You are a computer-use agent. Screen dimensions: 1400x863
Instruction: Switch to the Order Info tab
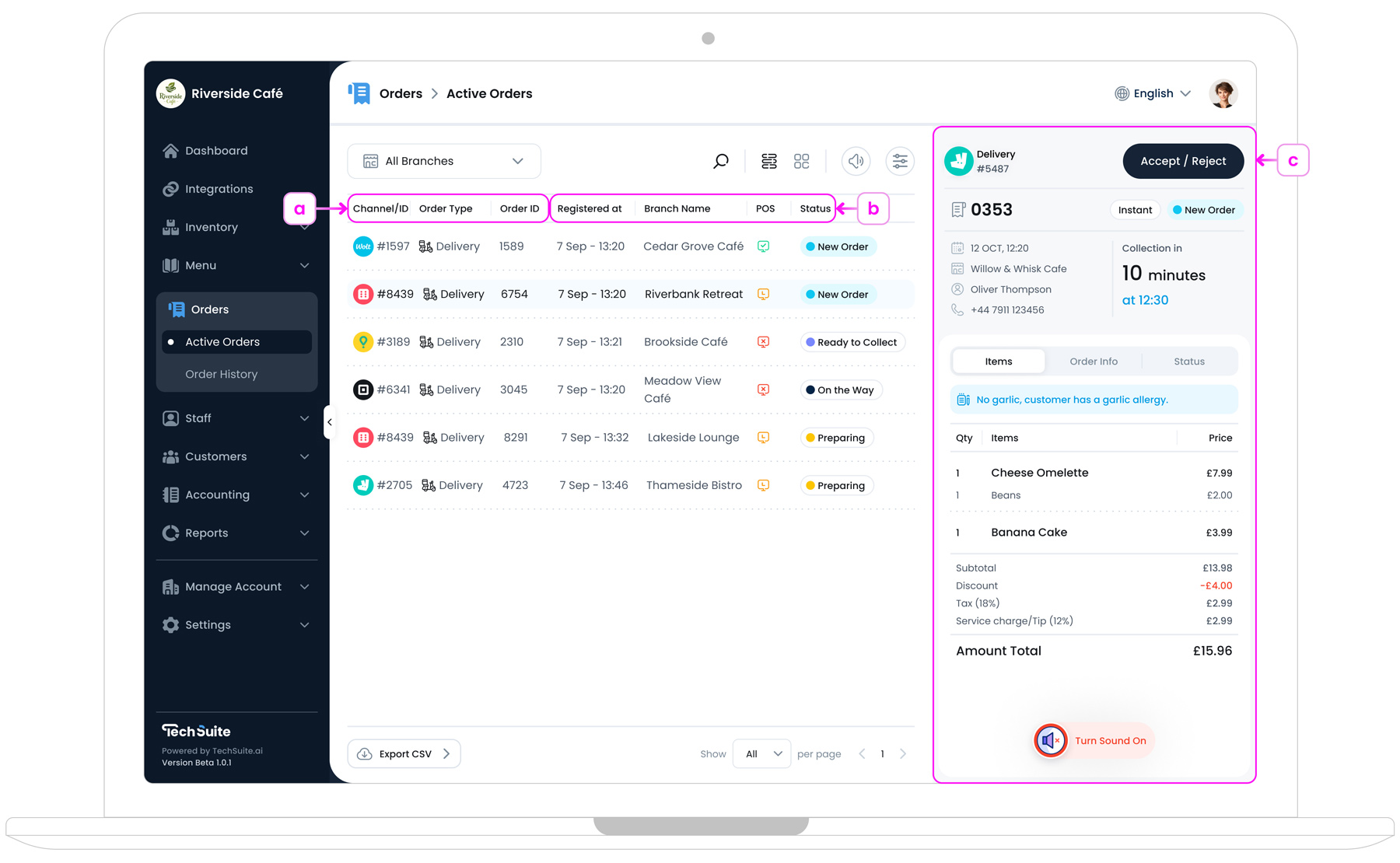click(1093, 361)
